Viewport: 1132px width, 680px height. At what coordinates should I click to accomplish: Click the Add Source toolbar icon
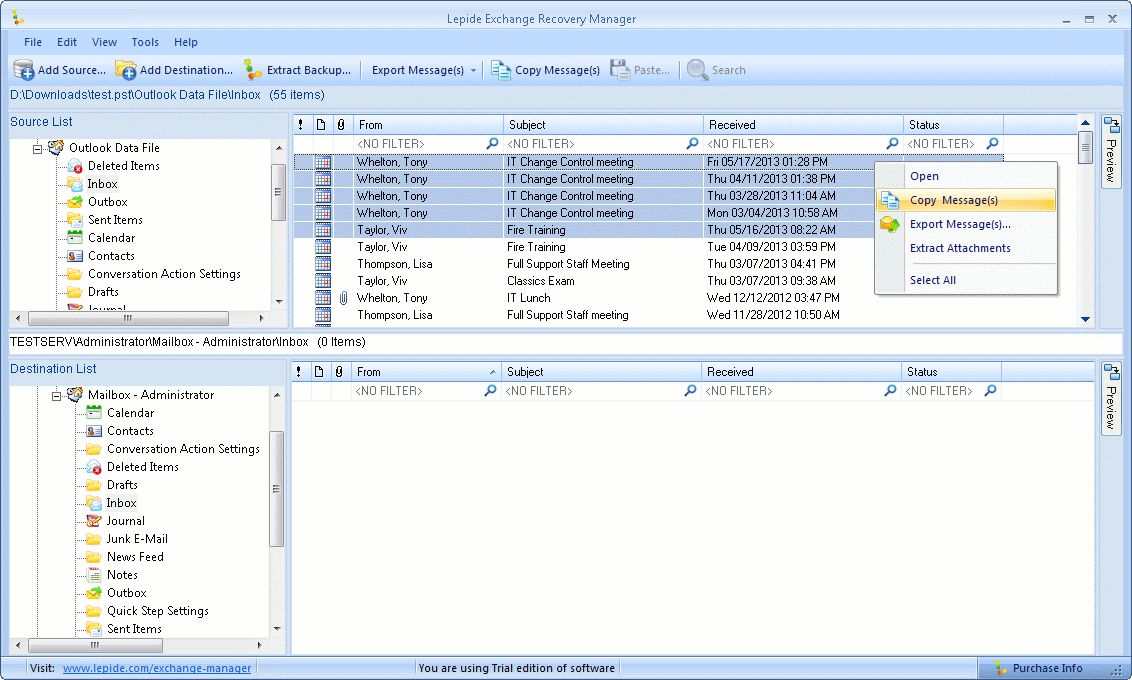[x=24, y=70]
